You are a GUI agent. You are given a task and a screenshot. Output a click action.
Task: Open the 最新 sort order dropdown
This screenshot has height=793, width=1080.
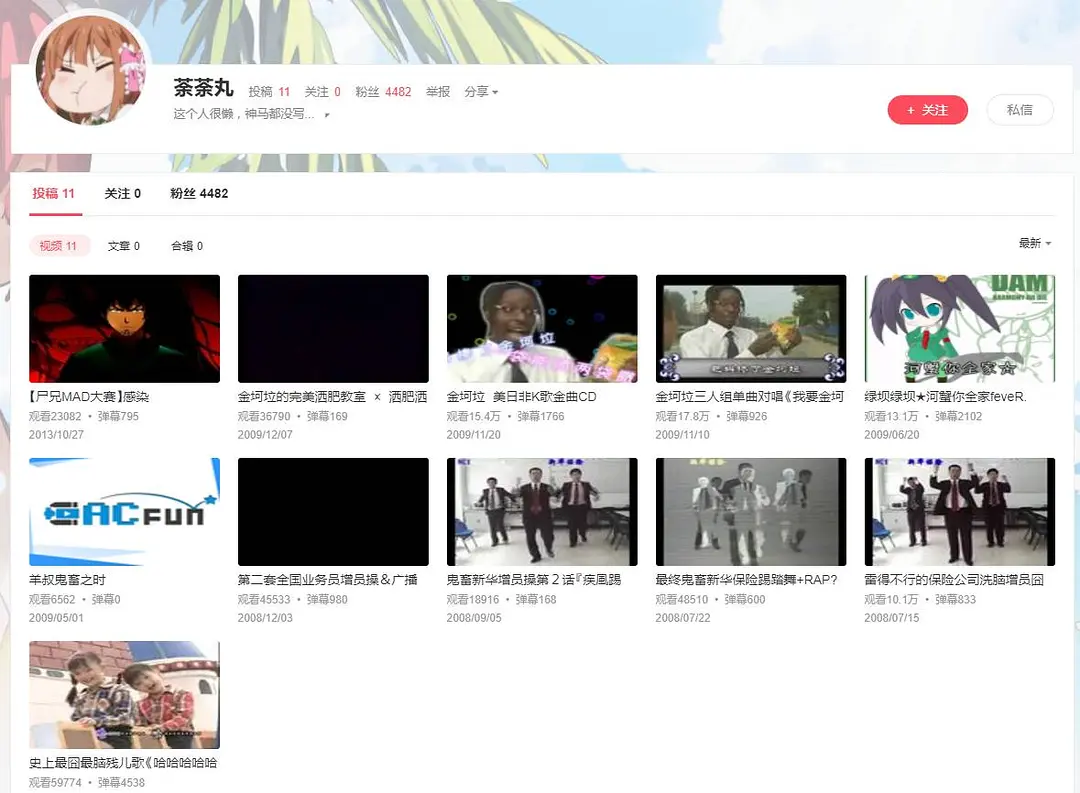pos(1034,243)
